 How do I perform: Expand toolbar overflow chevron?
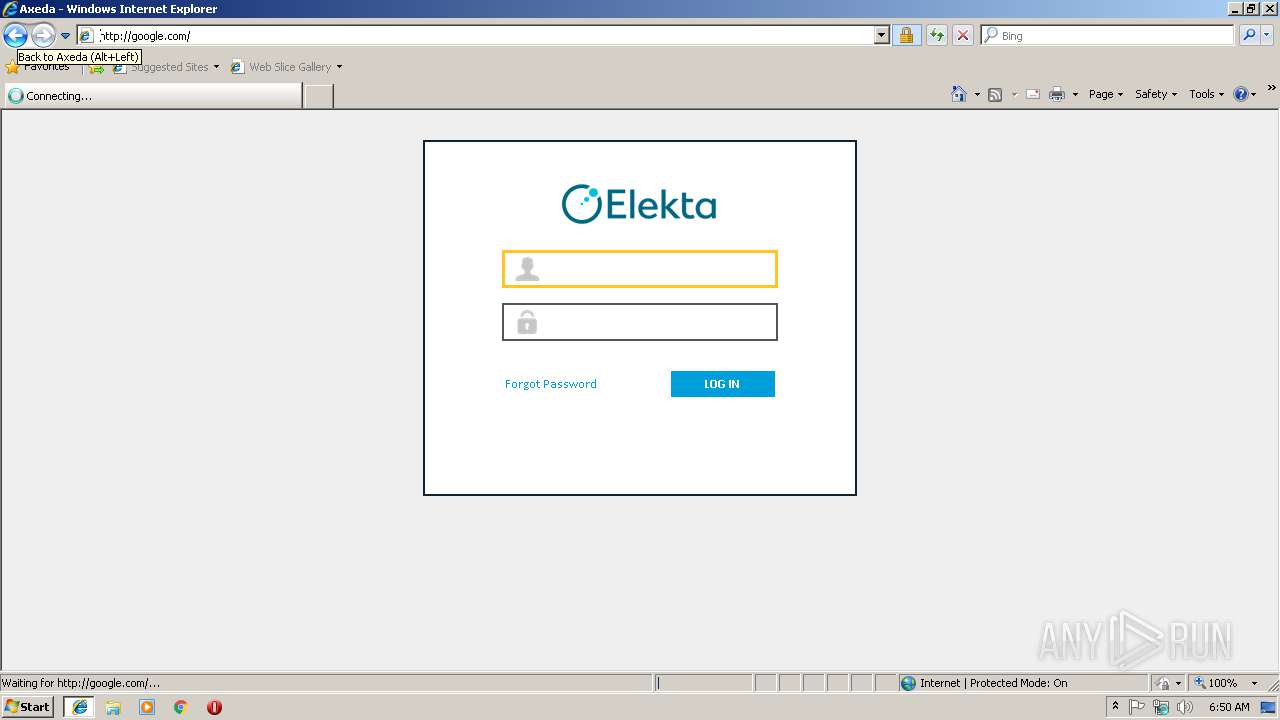[1272, 89]
